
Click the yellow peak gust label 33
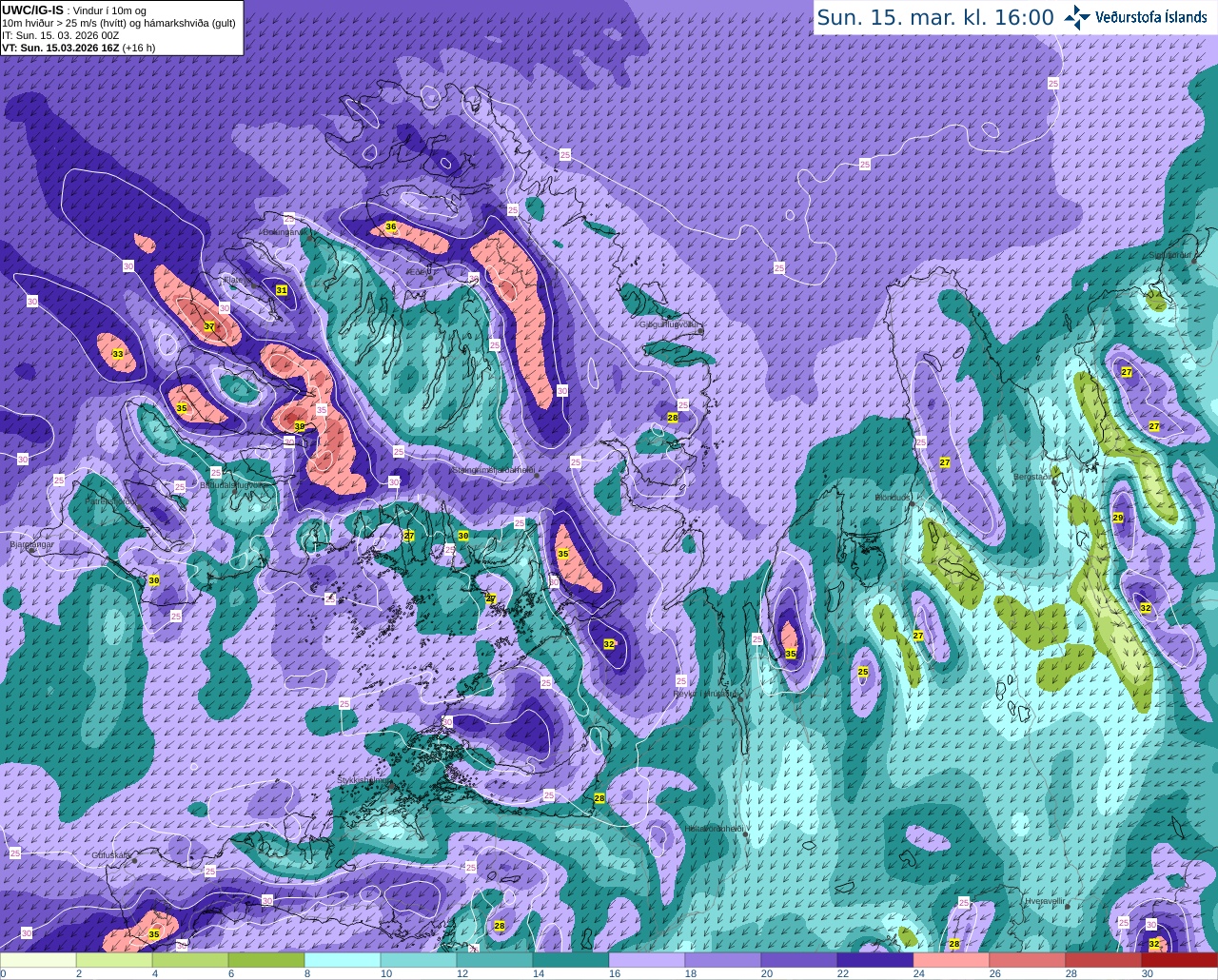118,354
